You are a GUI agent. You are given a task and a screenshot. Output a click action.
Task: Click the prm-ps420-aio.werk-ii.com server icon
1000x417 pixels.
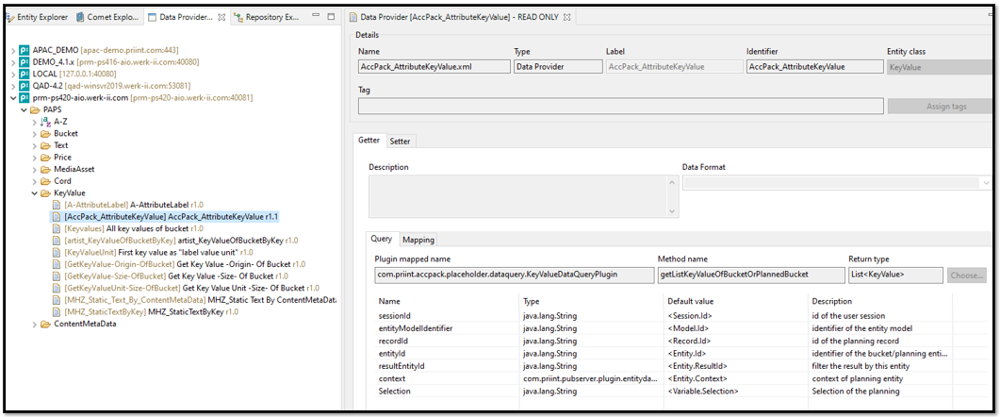[x=24, y=98]
